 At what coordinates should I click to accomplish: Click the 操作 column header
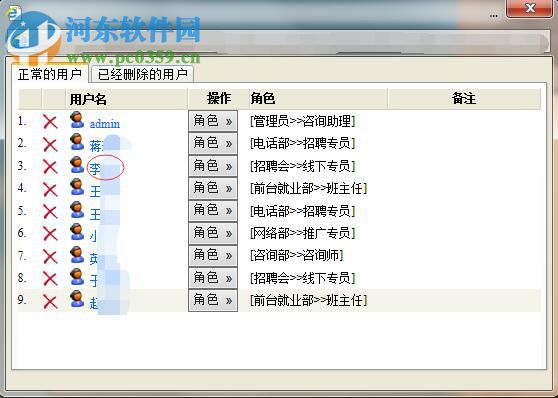point(219,98)
